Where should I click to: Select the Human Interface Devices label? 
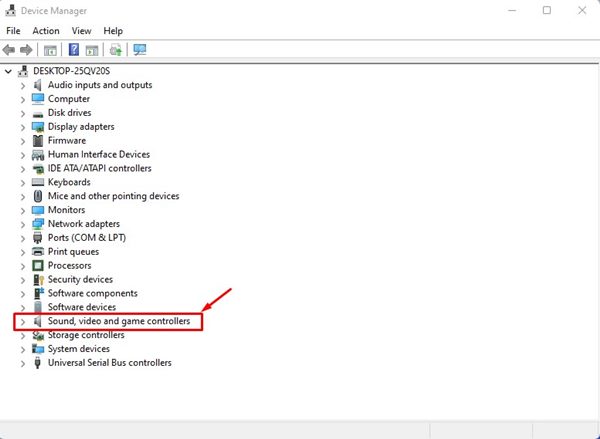(99, 155)
